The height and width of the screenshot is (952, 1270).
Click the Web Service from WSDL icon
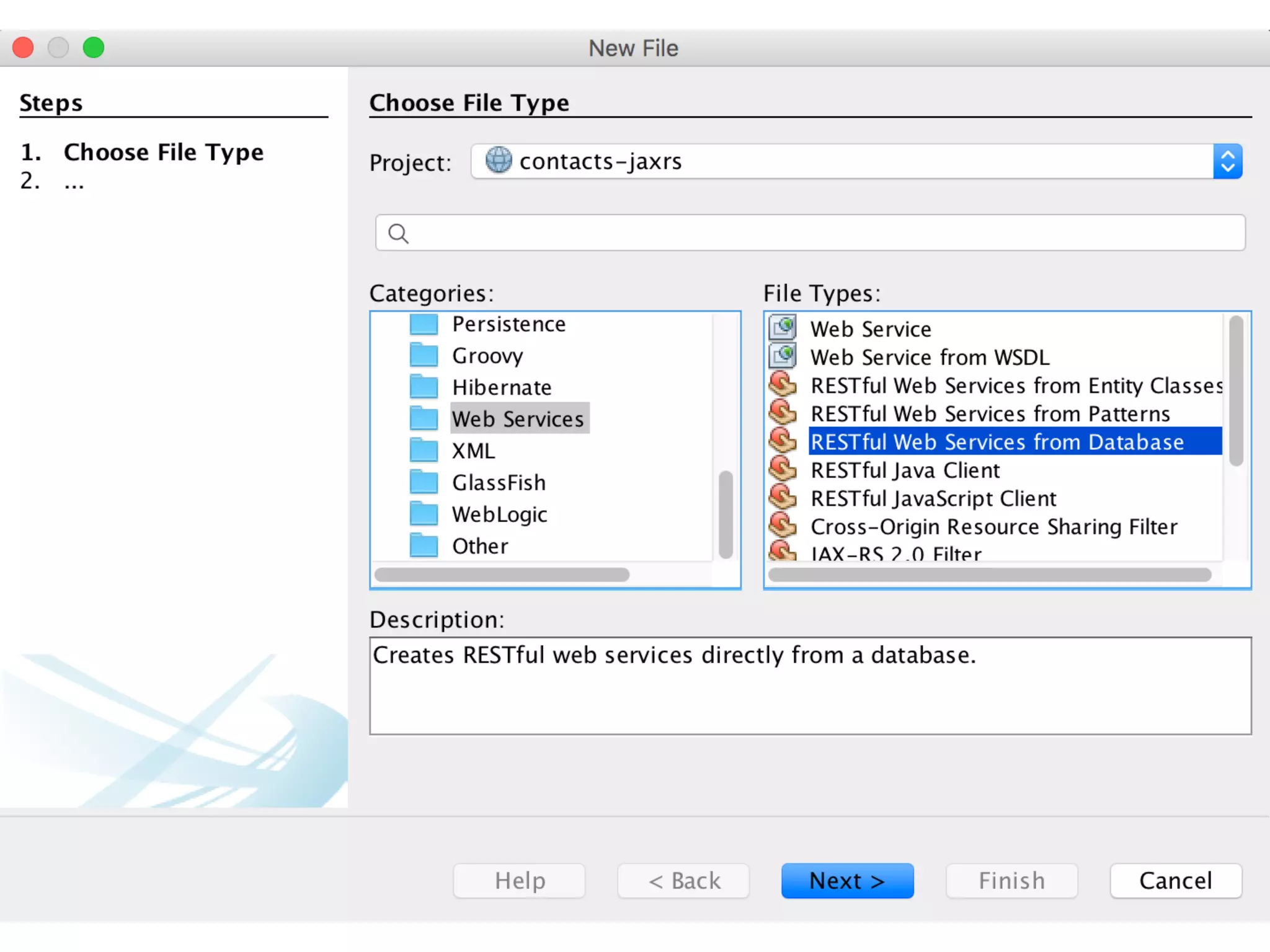[x=783, y=356]
